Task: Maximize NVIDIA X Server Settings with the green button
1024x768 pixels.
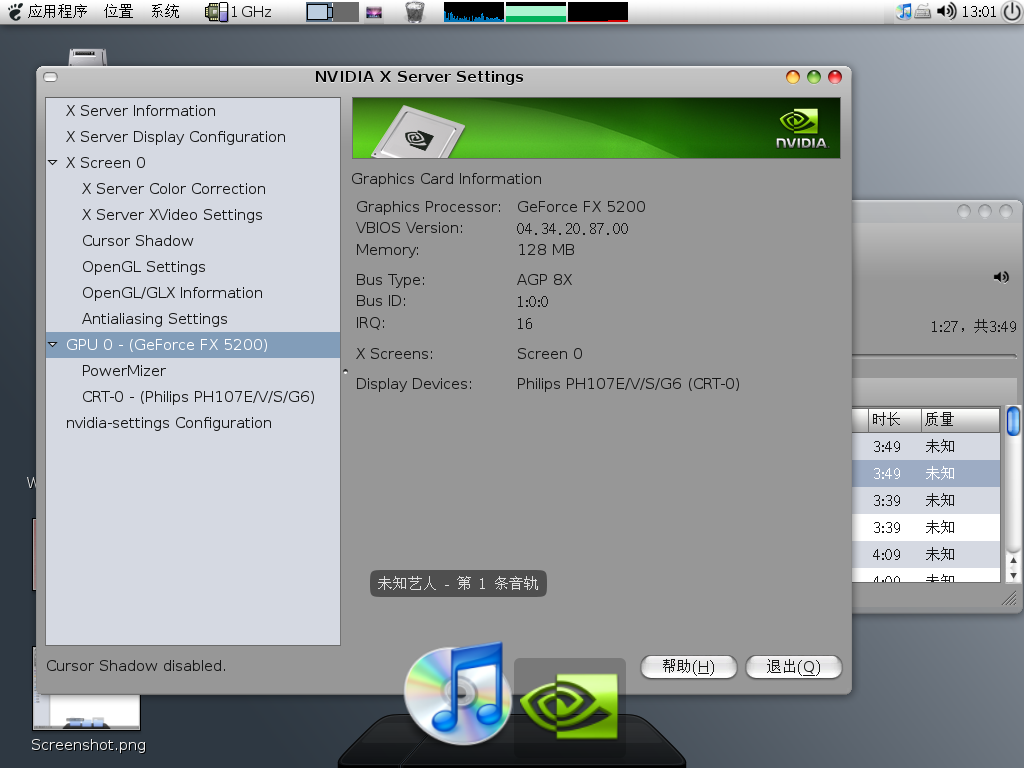Action: 814,77
